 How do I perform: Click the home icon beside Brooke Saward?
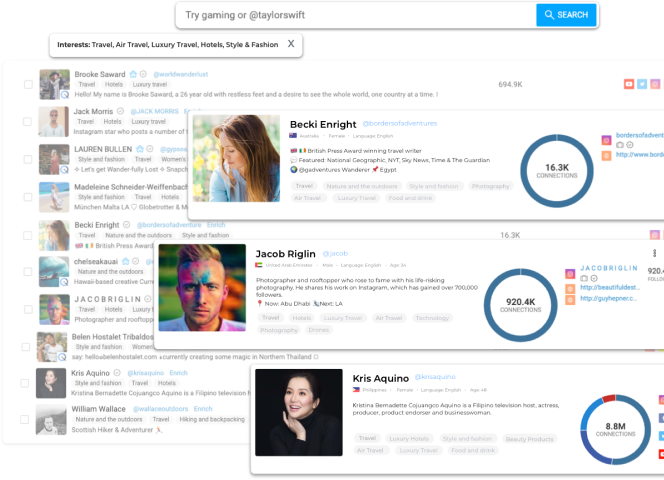coord(133,74)
